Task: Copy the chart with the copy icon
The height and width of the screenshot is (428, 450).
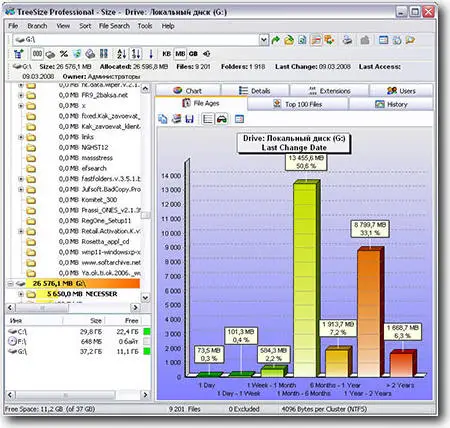Action: coord(163,119)
